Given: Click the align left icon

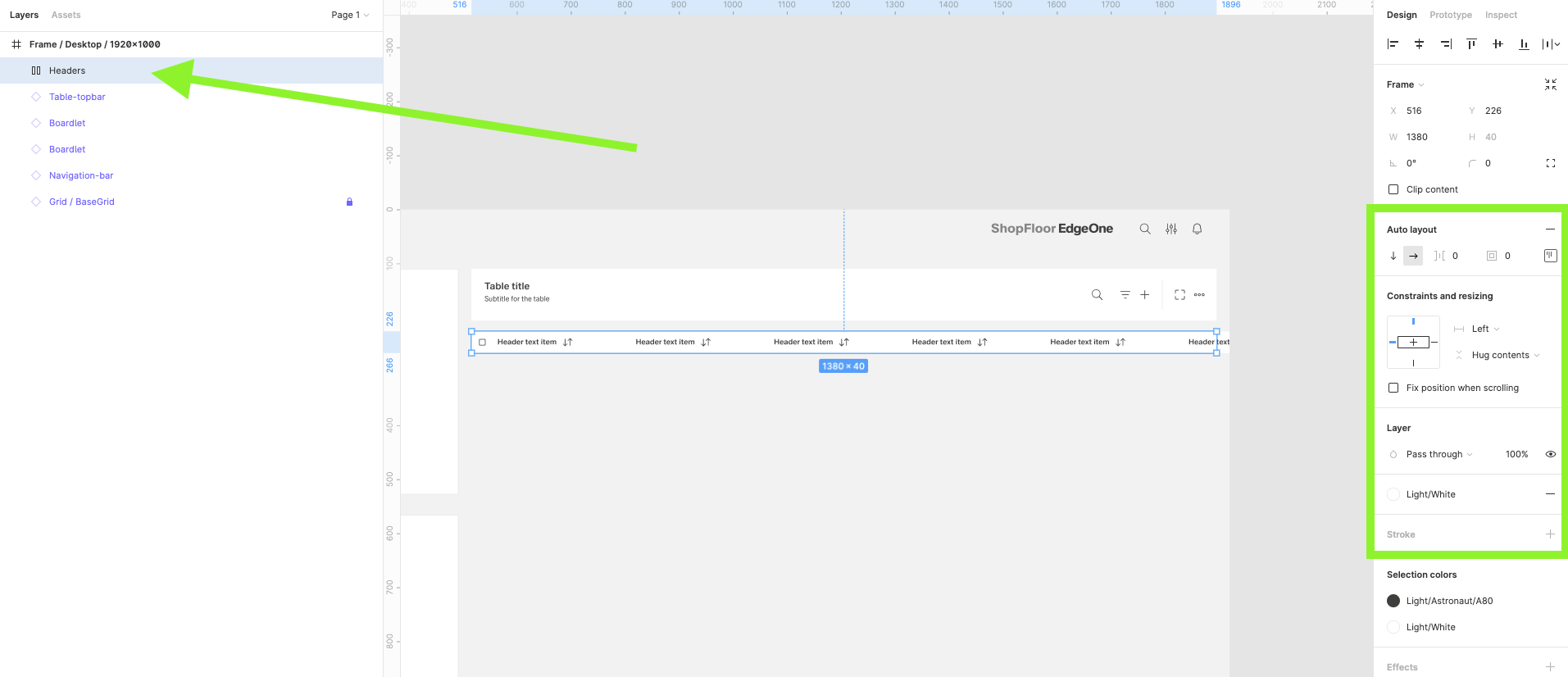Looking at the screenshot, I should (x=1393, y=44).
